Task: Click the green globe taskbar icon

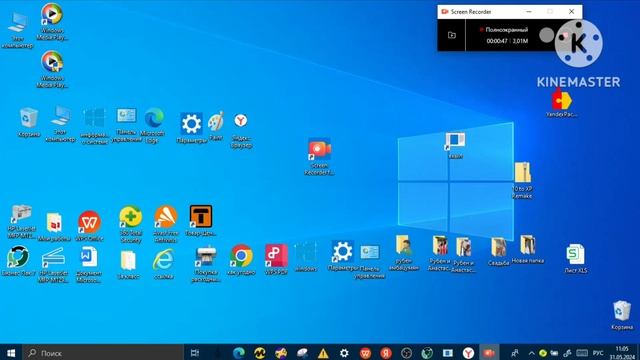Action: click(x=427, y=353)
